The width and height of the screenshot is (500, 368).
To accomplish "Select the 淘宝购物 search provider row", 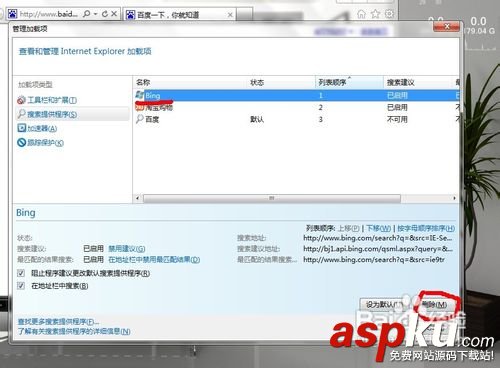I will [296, 107].
